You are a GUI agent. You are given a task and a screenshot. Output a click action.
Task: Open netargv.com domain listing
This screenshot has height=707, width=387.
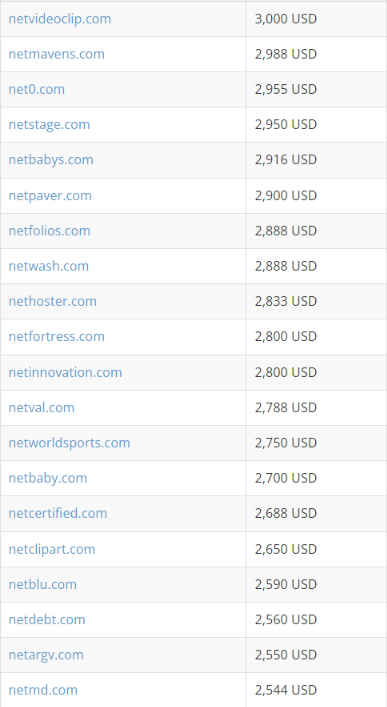tap(46, 655)
